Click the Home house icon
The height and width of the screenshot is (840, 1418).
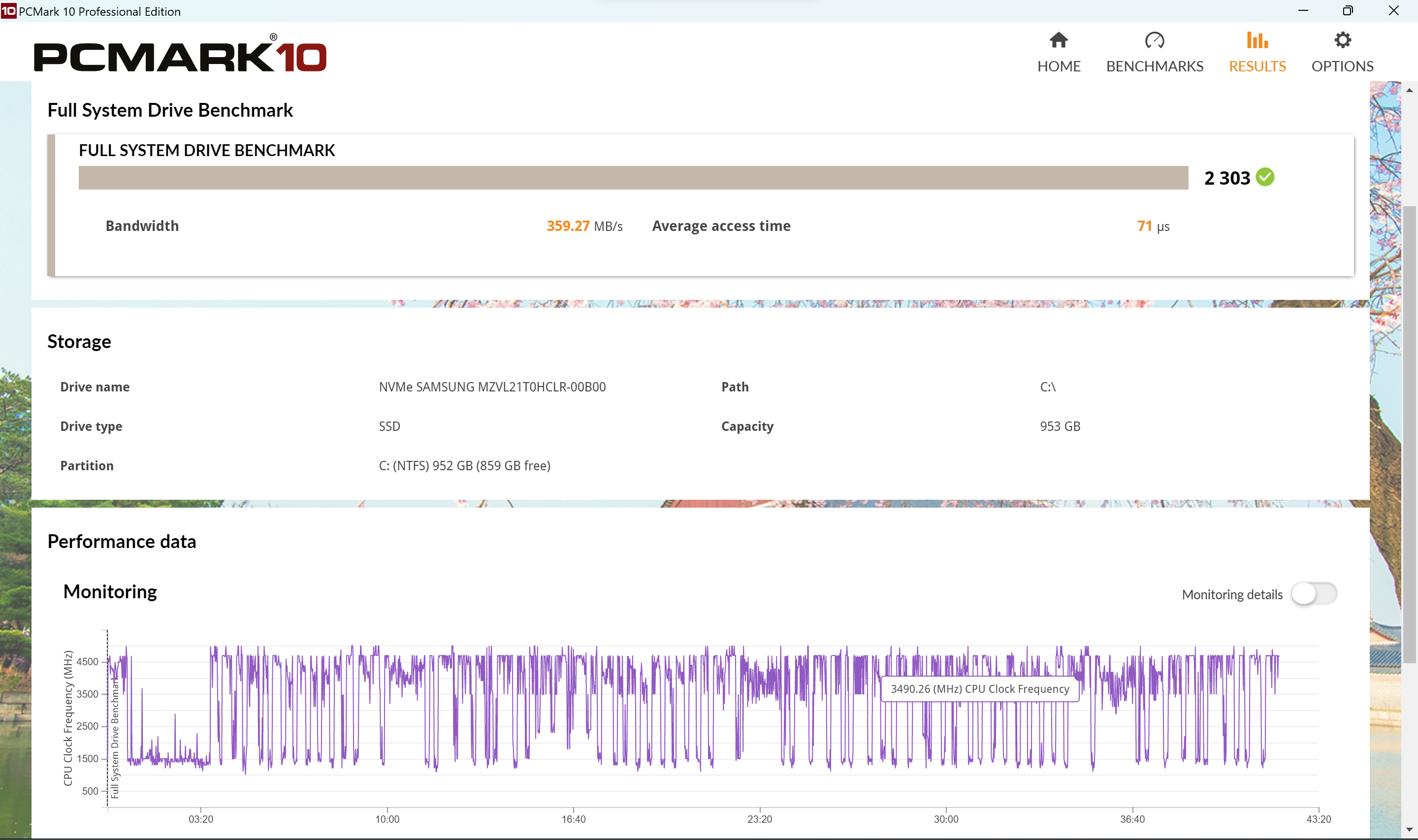1058,40
